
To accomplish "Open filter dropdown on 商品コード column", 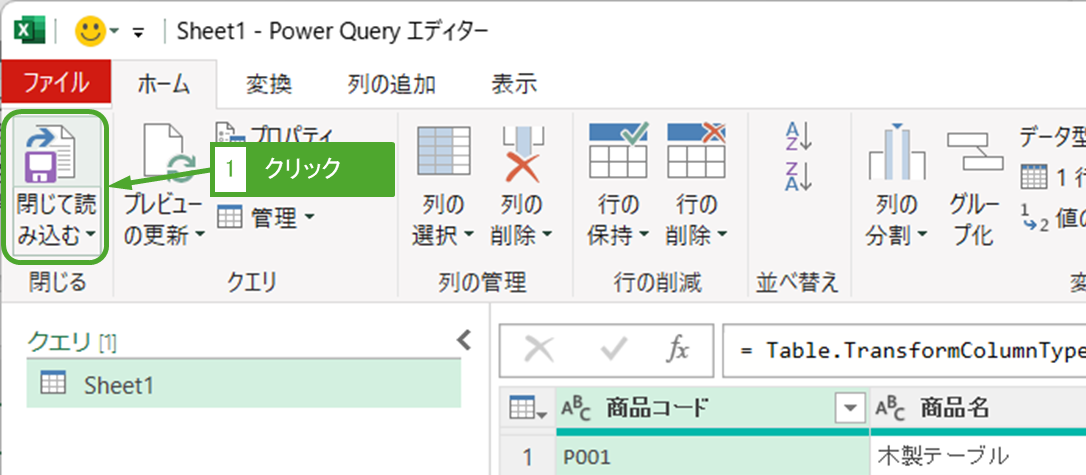I will 850,407.
